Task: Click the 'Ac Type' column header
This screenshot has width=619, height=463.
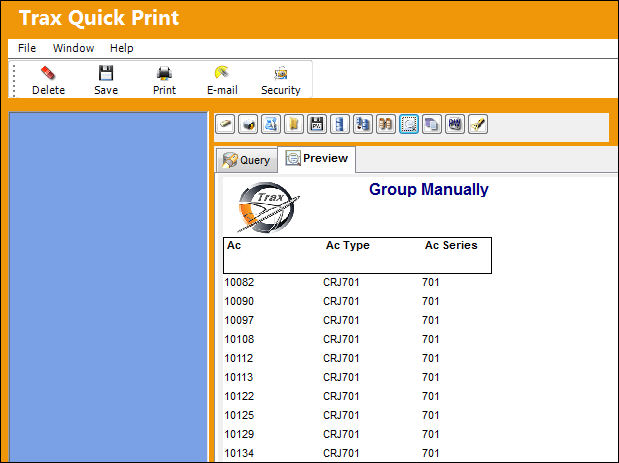Action: [348, 246]
